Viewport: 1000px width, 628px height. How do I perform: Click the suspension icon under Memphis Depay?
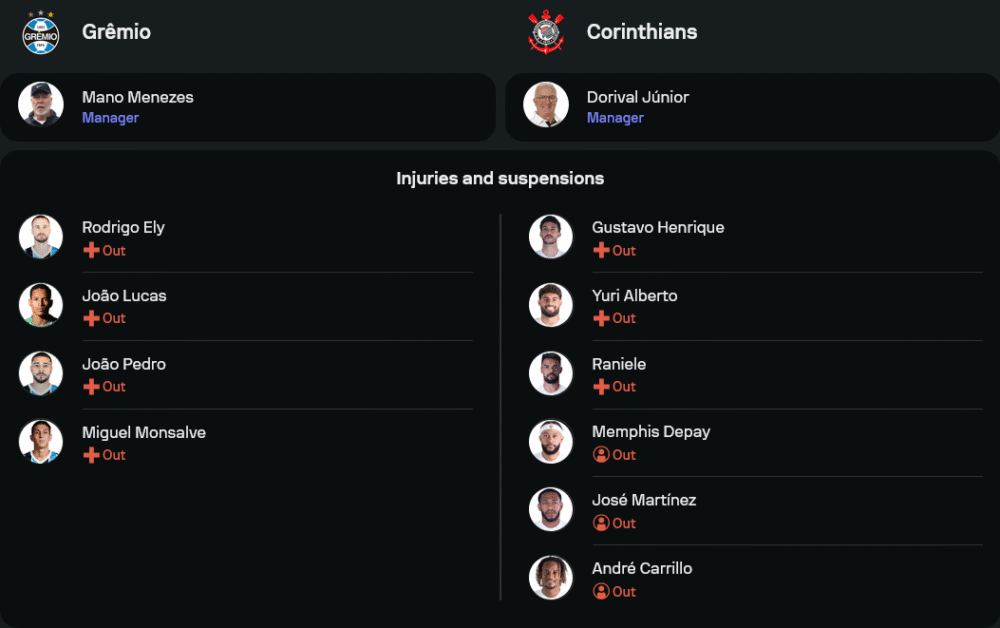coord(601,455)
